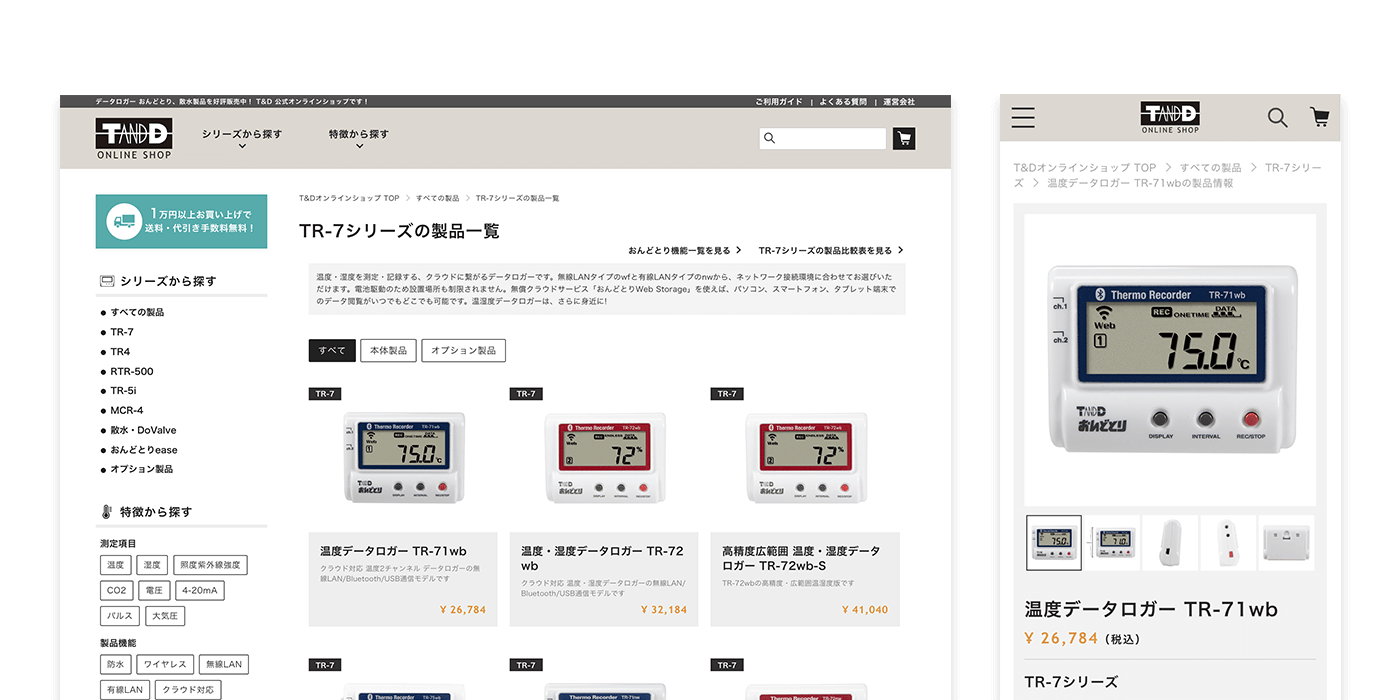Click TR-7シリーズ breadcrumb in mobile view

1168,175
